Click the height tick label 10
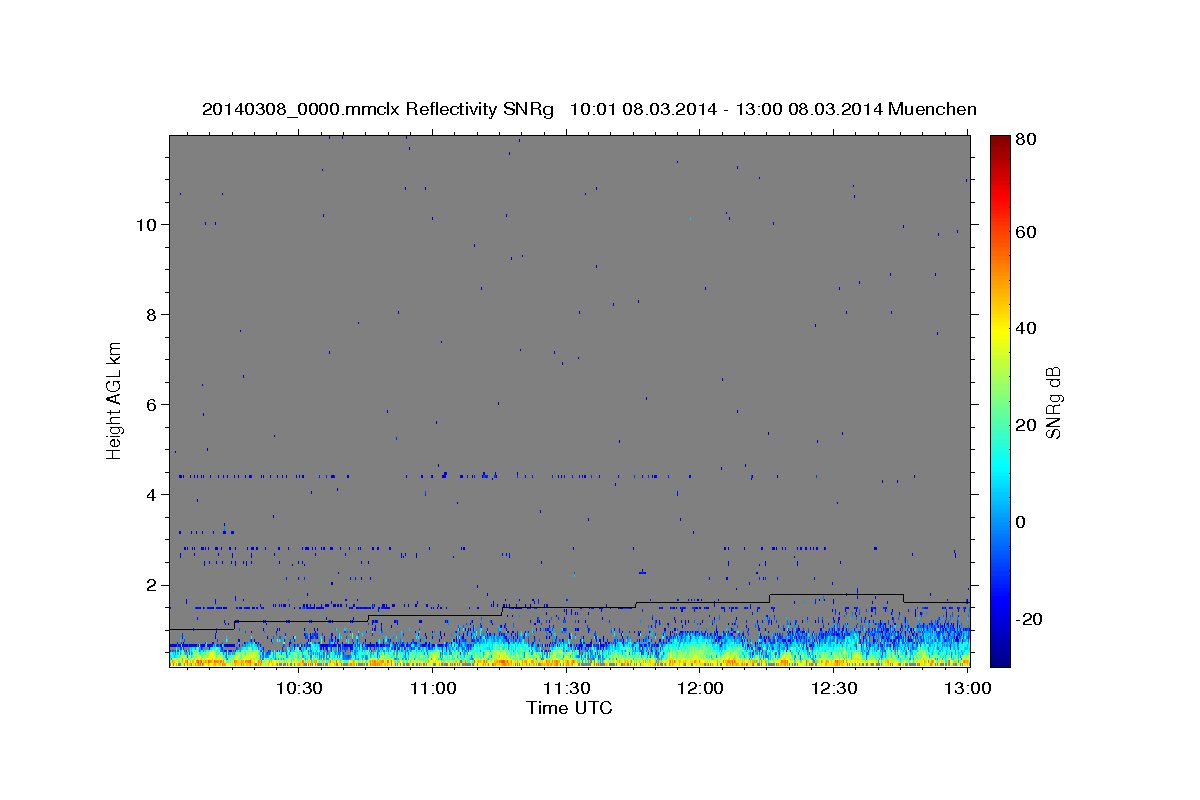The image size is (1200, 800). (x=147, y=224)
